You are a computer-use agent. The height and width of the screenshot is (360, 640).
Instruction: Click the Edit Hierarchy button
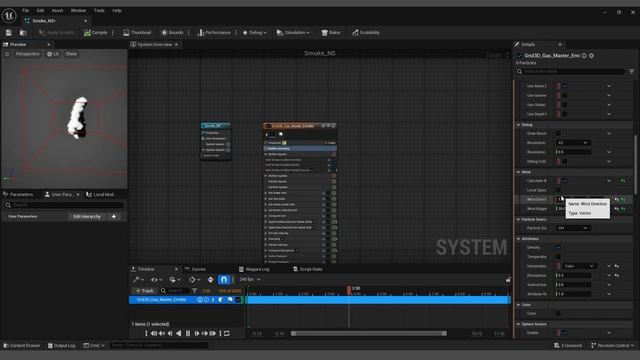coord(87,217)
